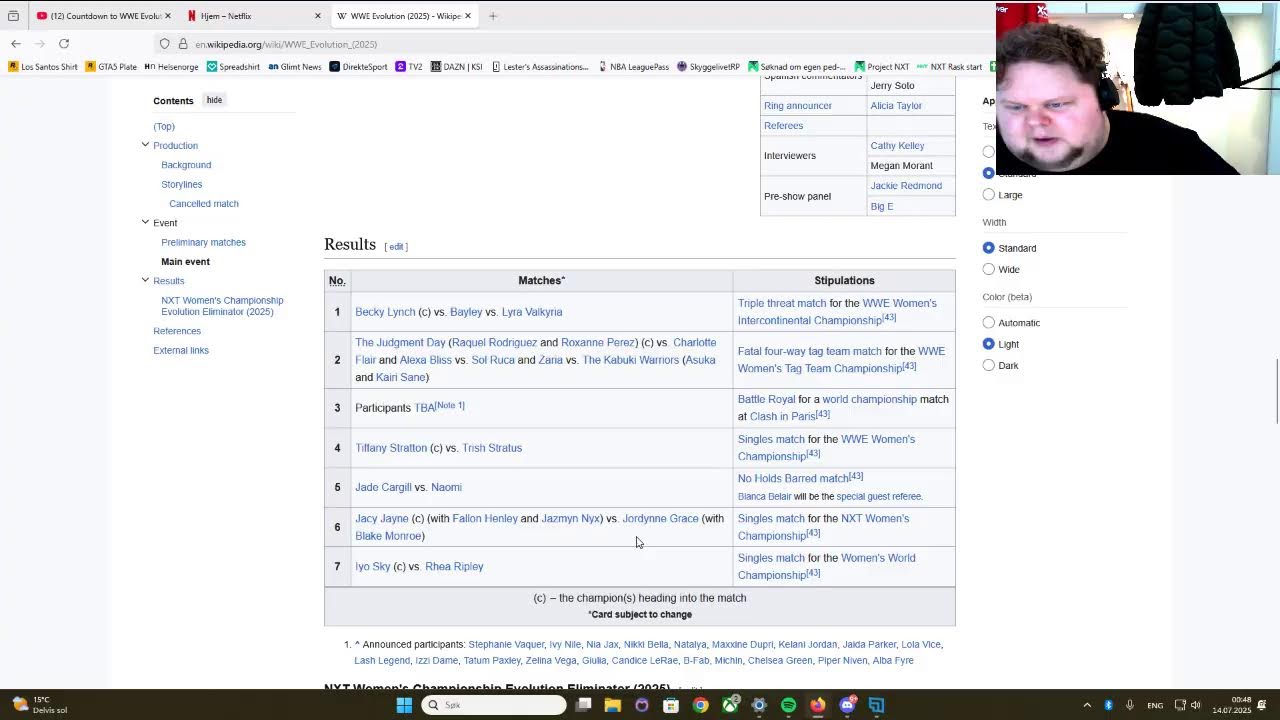Jump to Preliminary matches in contents
The width and height of the screenshot is (1280, 720).
coord(203,242)
